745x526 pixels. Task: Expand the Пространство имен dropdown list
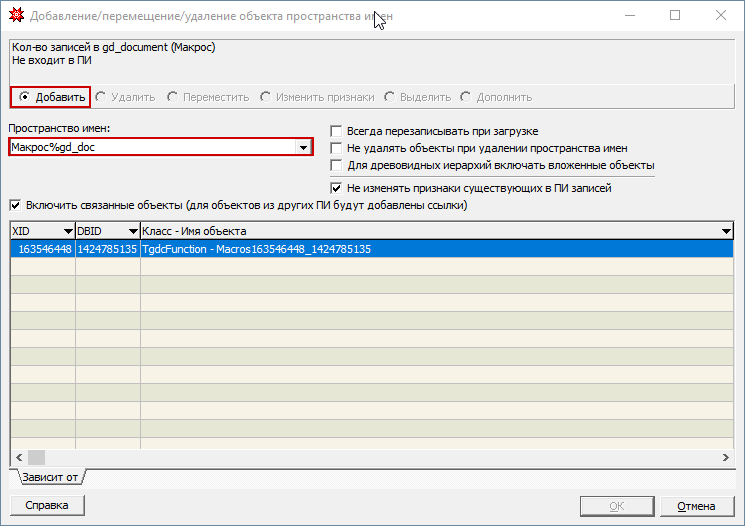click(302, 148)
